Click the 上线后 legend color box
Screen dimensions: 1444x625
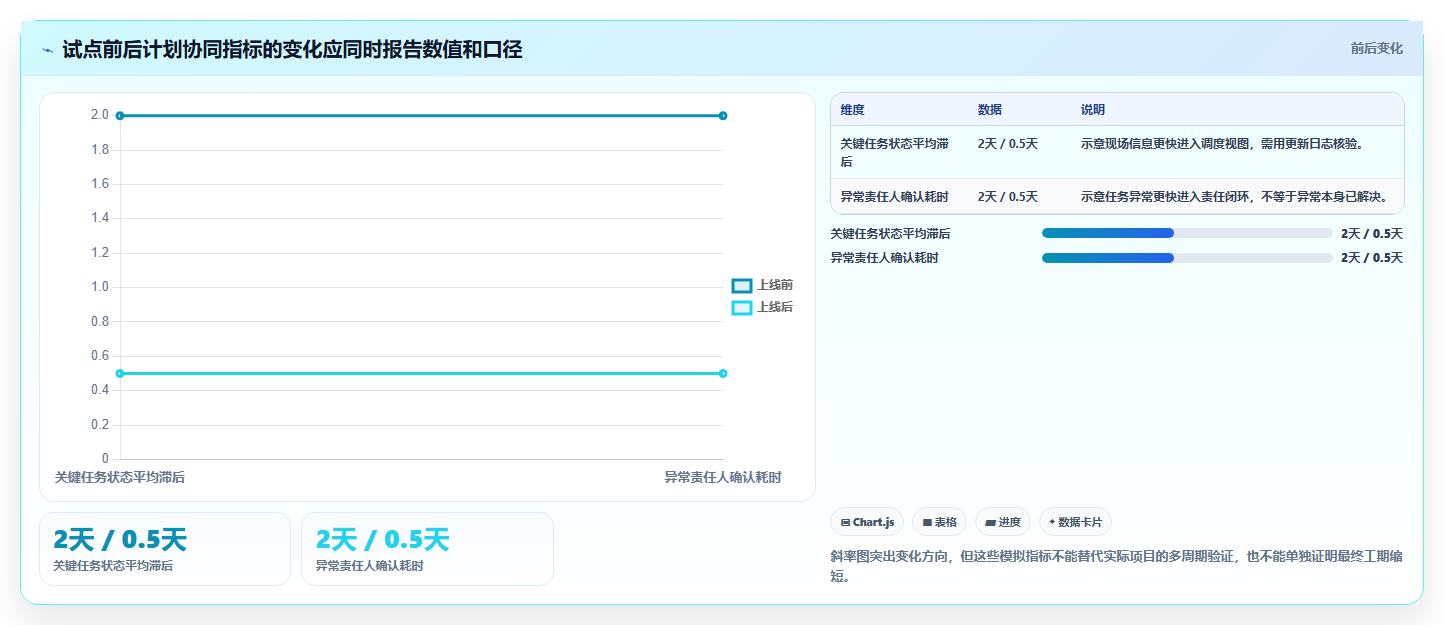coord(742,307)
